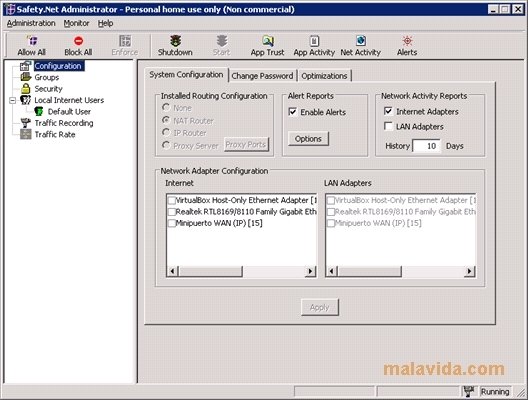Click the Running status bar text
Viewport: 528px width, 400px height.
tap(495, 392)
